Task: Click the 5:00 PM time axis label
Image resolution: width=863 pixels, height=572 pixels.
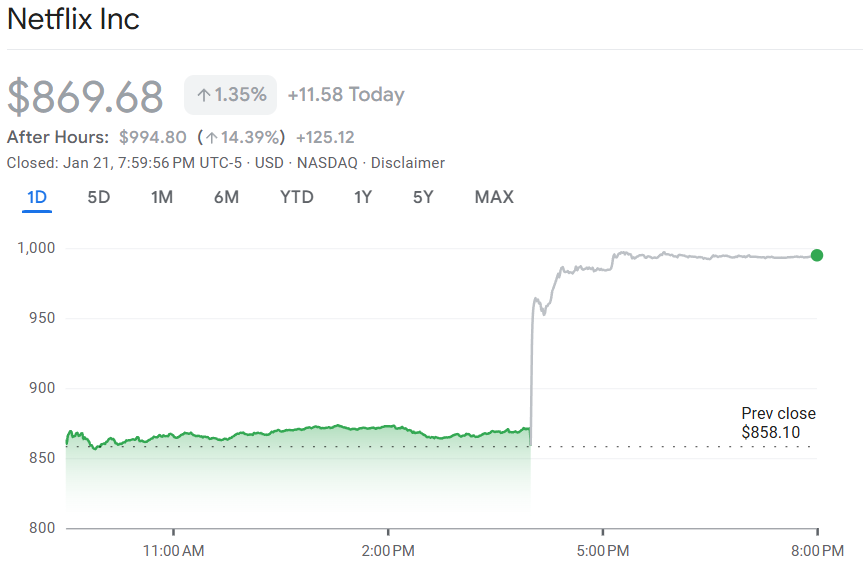Action: coord(603,550)
